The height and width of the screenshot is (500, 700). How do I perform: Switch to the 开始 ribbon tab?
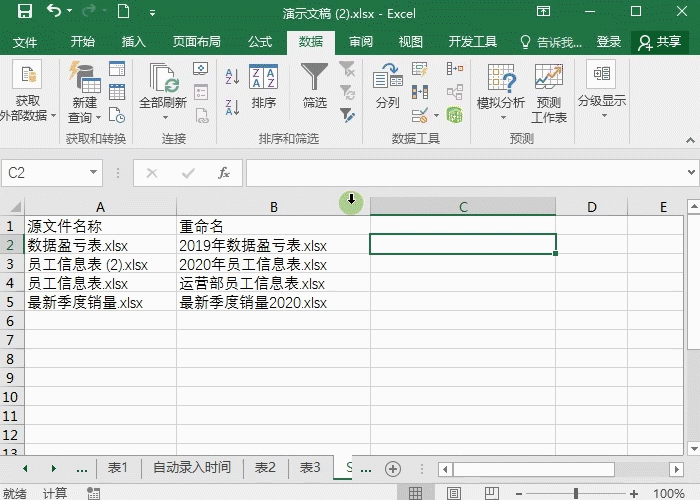(x=83, y=42)
